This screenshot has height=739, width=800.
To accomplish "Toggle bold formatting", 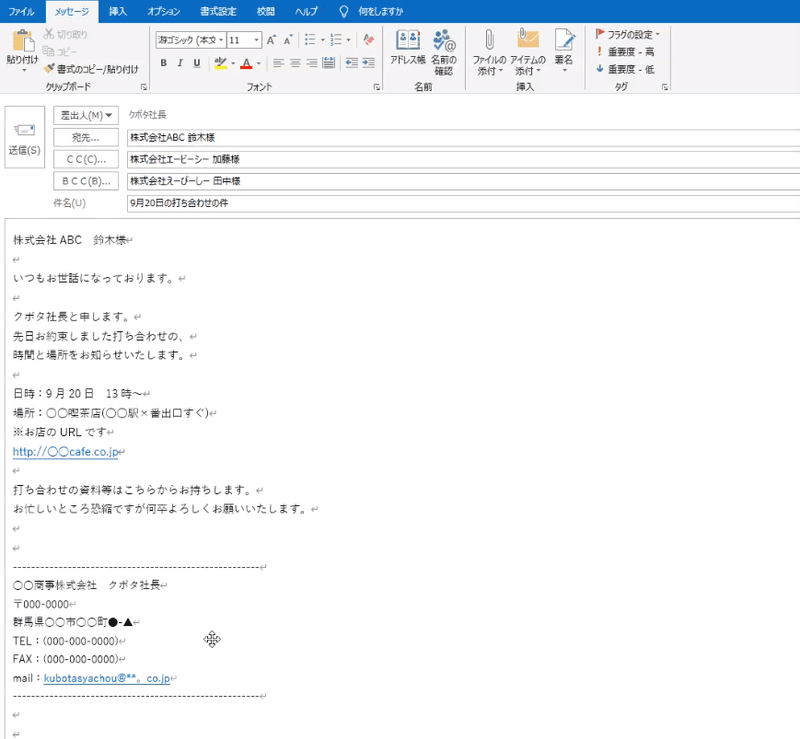I will [163, 63].
